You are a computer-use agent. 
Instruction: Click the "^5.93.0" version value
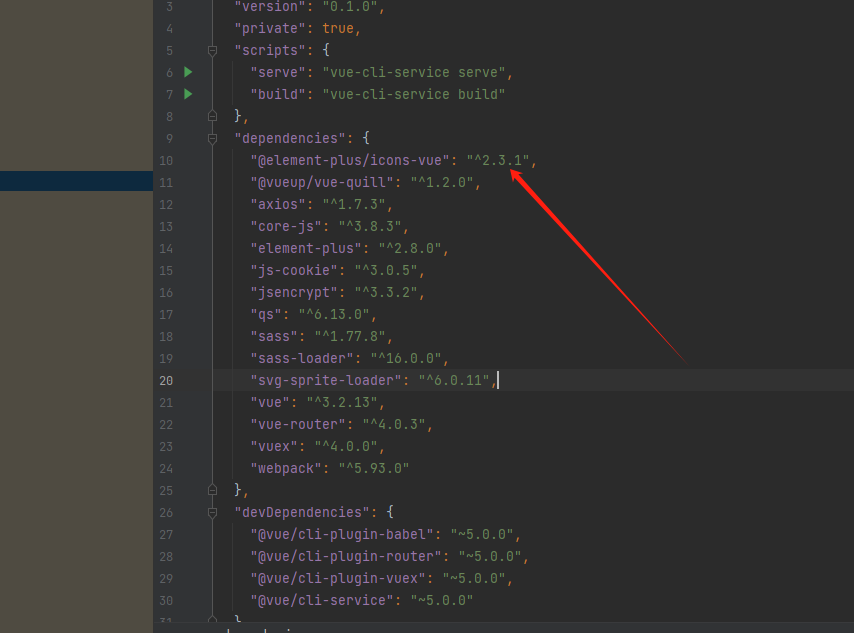coord(374,468)
